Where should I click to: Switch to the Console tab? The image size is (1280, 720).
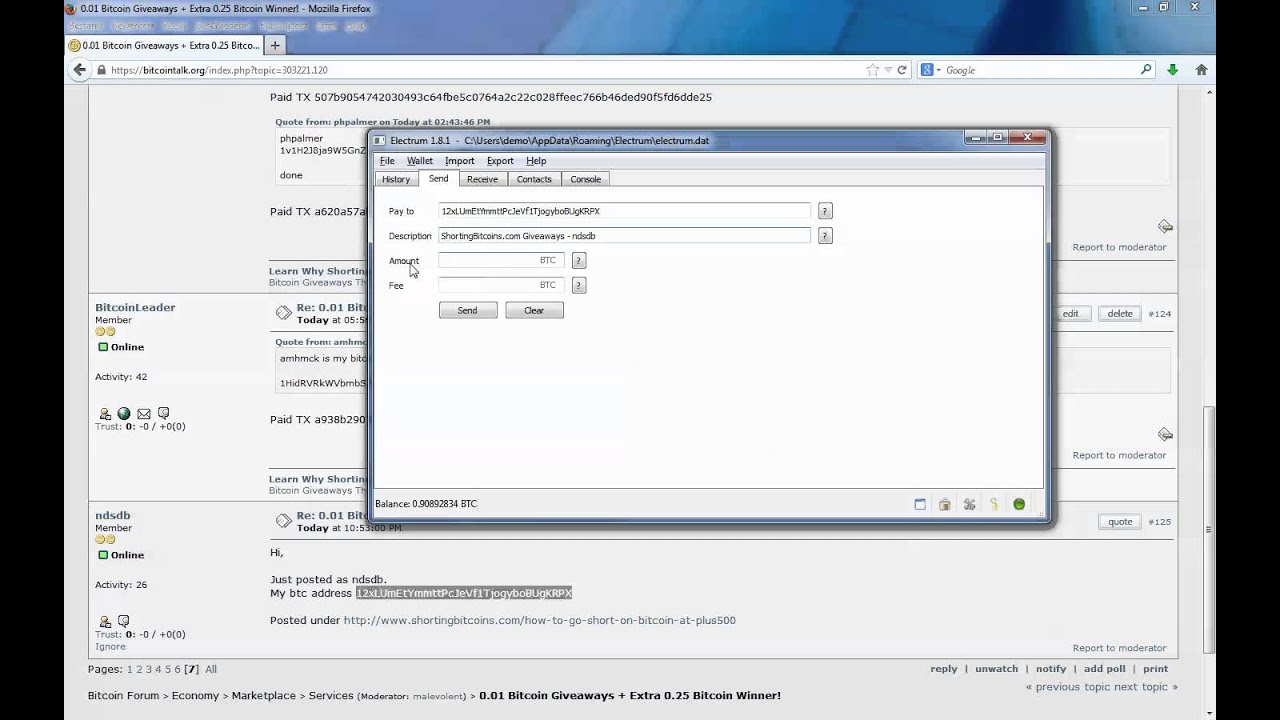click(586, 179)
